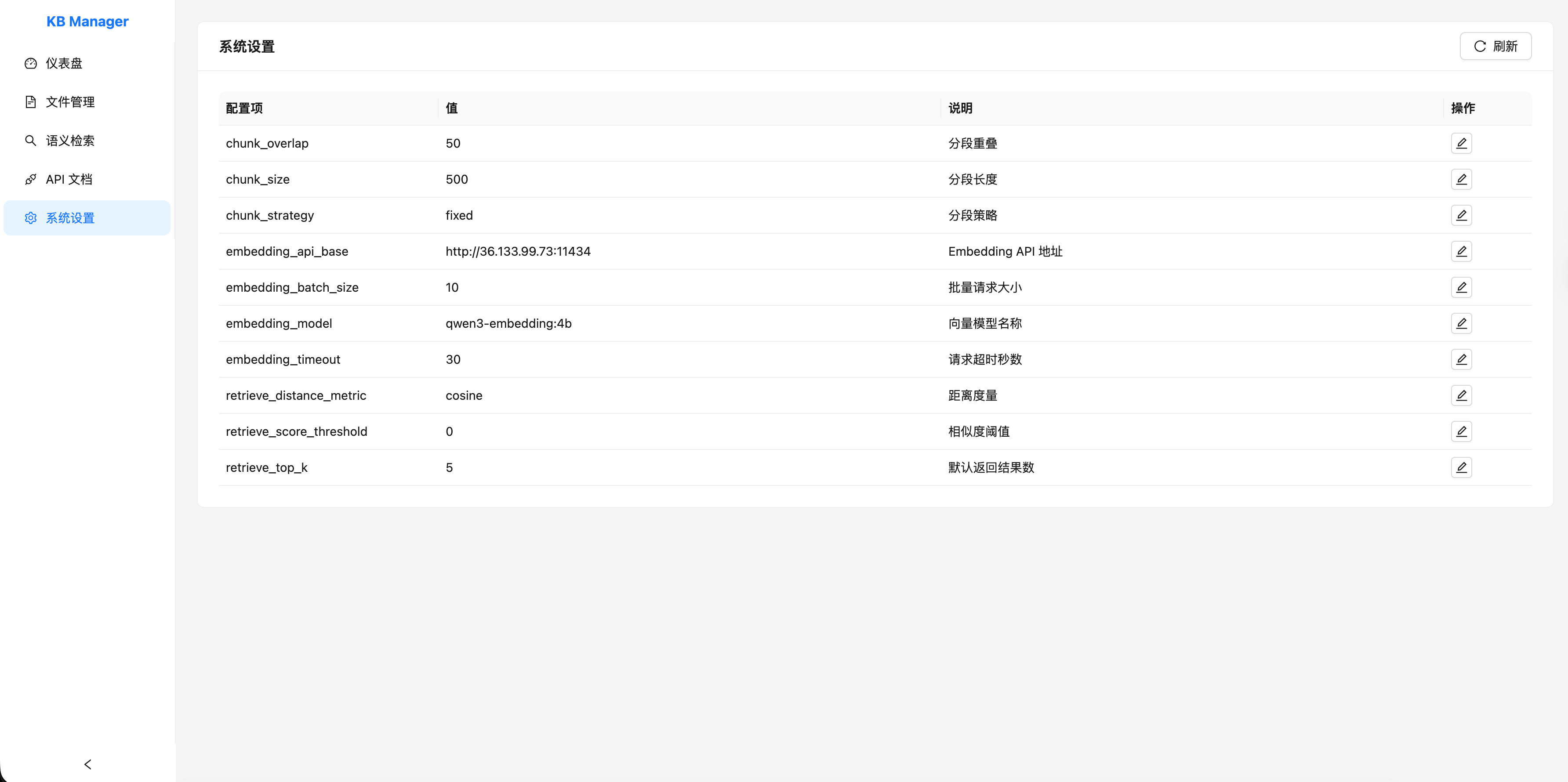Viewport: 1568px width, 782px height.
Task: Click the value 10 for embedding_batch_size
Action: 452,287
